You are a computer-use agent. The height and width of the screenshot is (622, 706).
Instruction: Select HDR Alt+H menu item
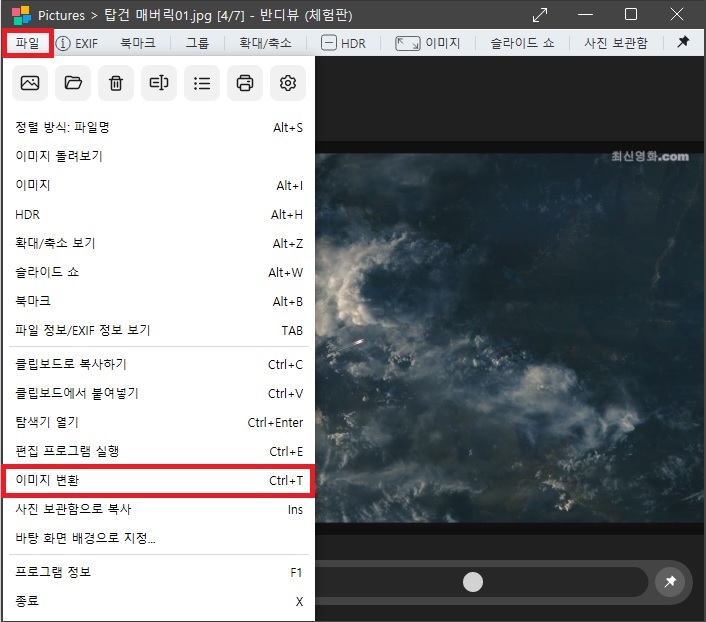[x=158, y=214]
